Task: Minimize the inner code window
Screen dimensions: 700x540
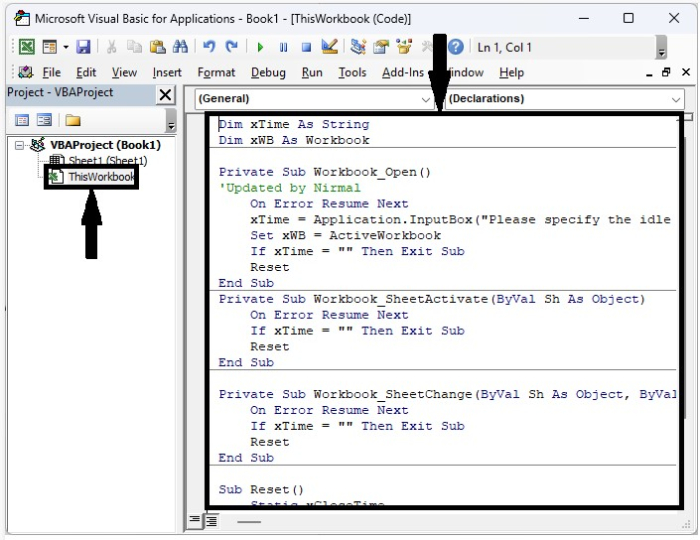Action: (649, 74)
